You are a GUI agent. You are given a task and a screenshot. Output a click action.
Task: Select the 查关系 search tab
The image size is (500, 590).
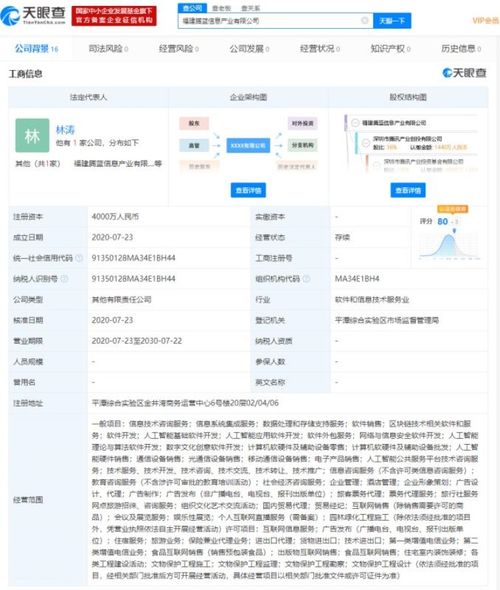click(251, 8)
